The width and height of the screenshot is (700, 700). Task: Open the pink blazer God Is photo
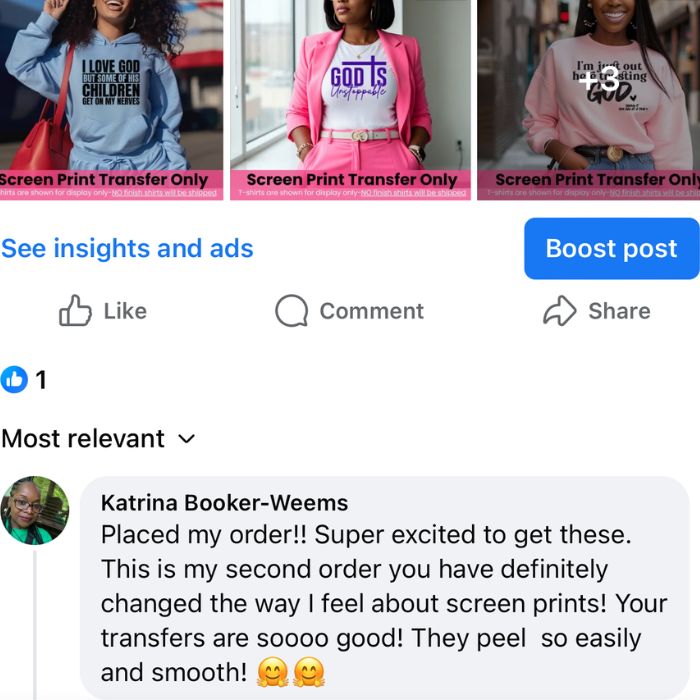(x=350, y=100)
